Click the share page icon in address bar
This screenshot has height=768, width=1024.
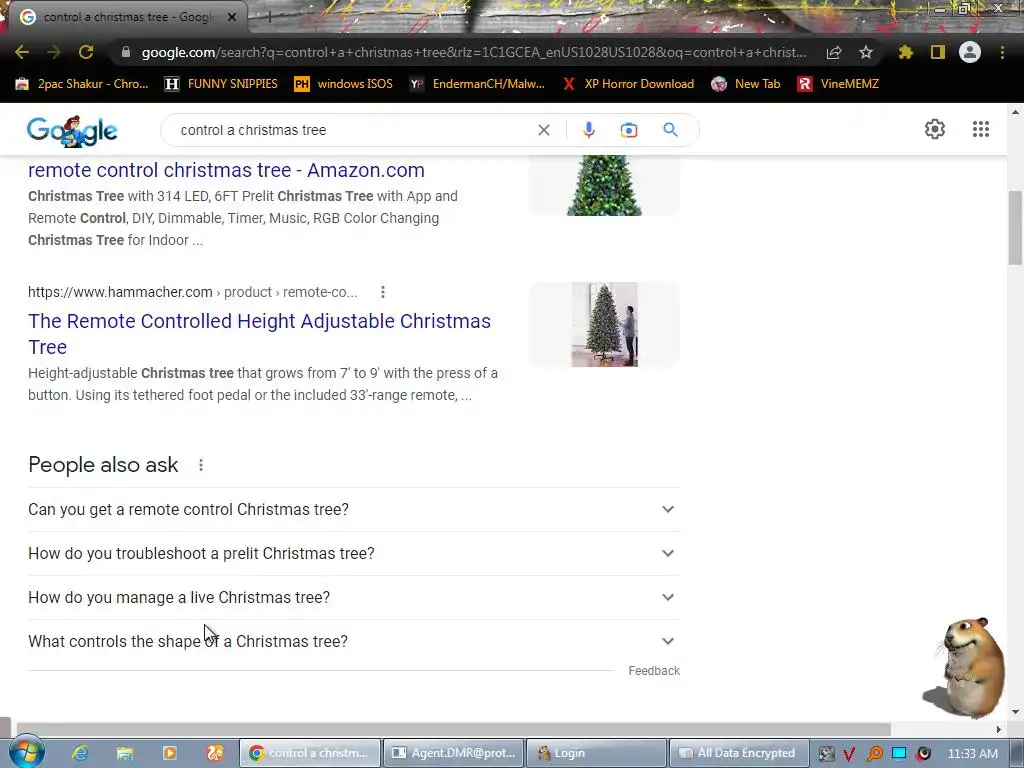(833, 52)
